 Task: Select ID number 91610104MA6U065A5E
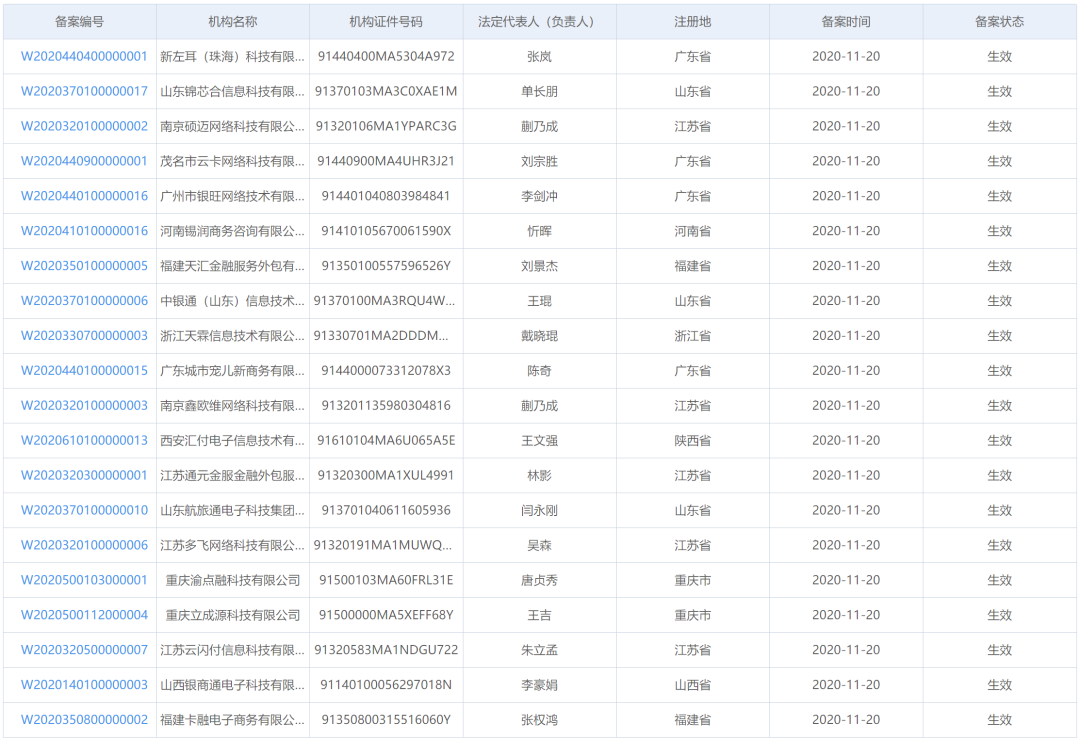click(x=386, y=440)
